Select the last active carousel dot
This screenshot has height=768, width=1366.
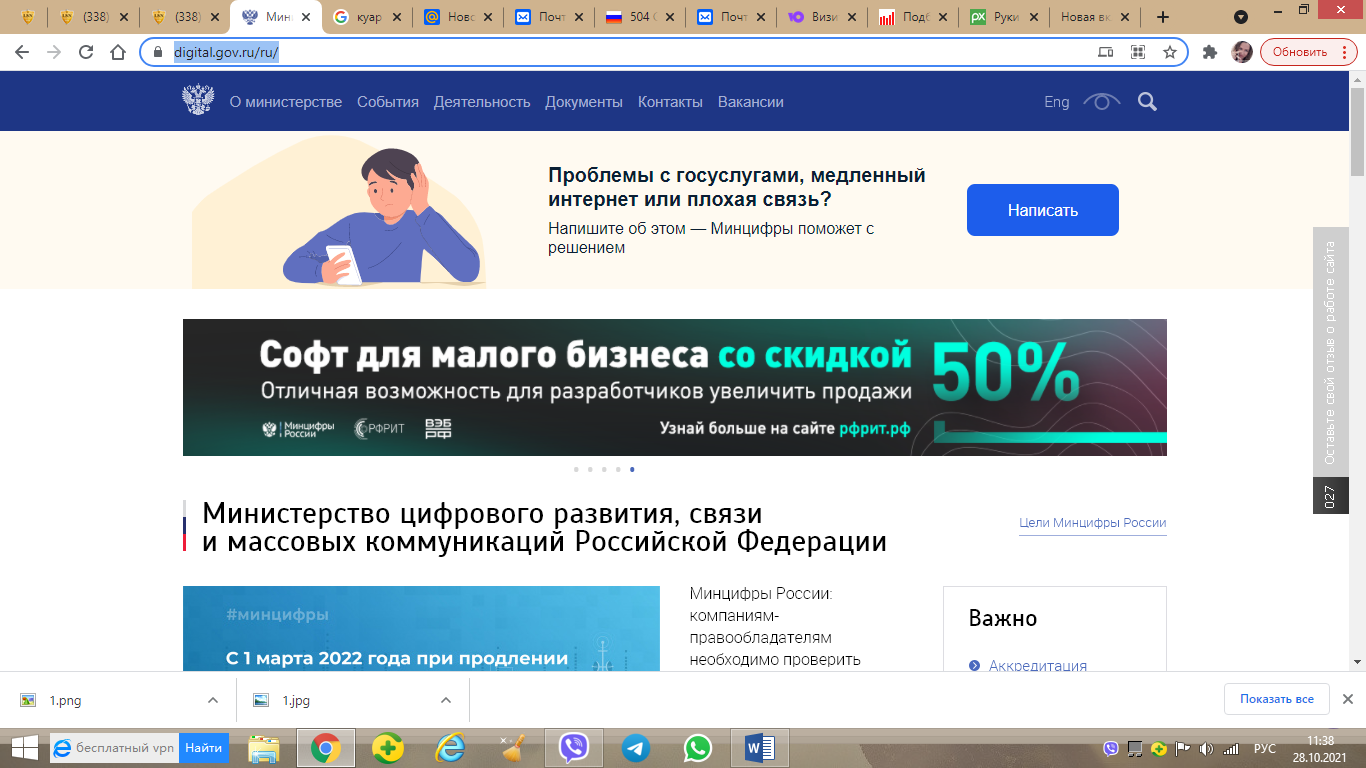click(x=632, y=469)
